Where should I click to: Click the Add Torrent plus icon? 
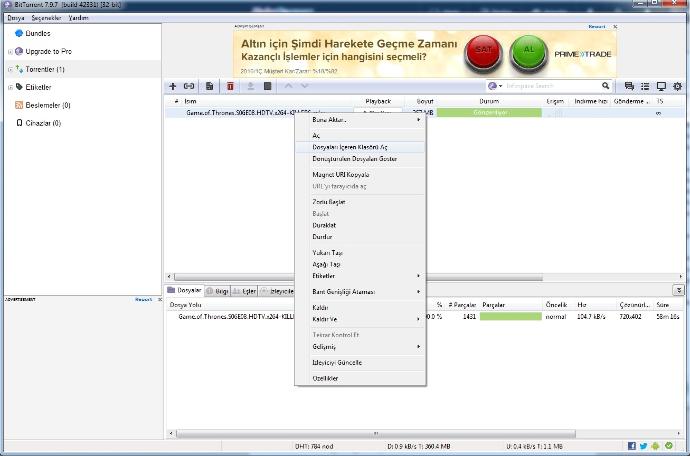click(172, 86)
